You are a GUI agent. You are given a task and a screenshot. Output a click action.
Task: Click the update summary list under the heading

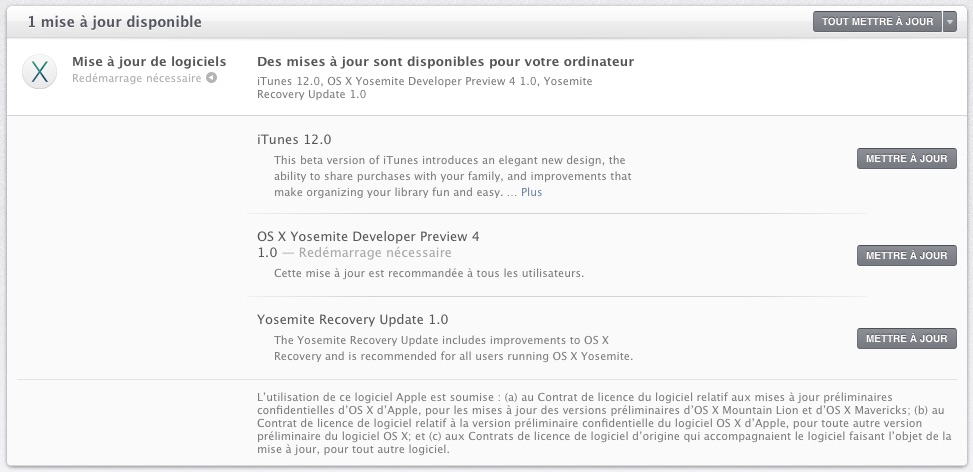(424, 87)
